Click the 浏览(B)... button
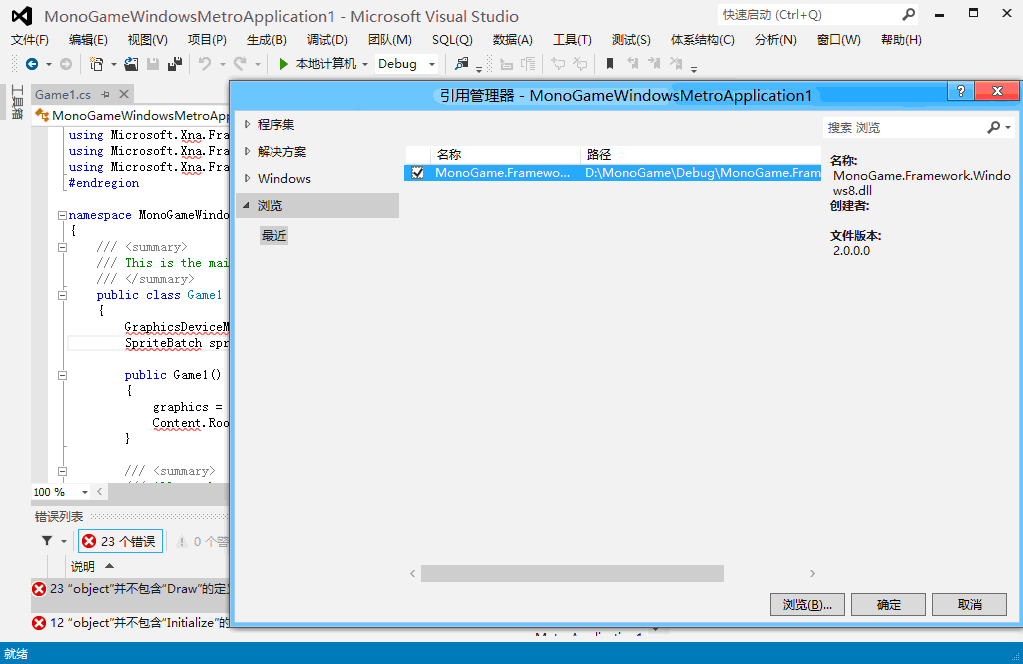 click(807, 605)
